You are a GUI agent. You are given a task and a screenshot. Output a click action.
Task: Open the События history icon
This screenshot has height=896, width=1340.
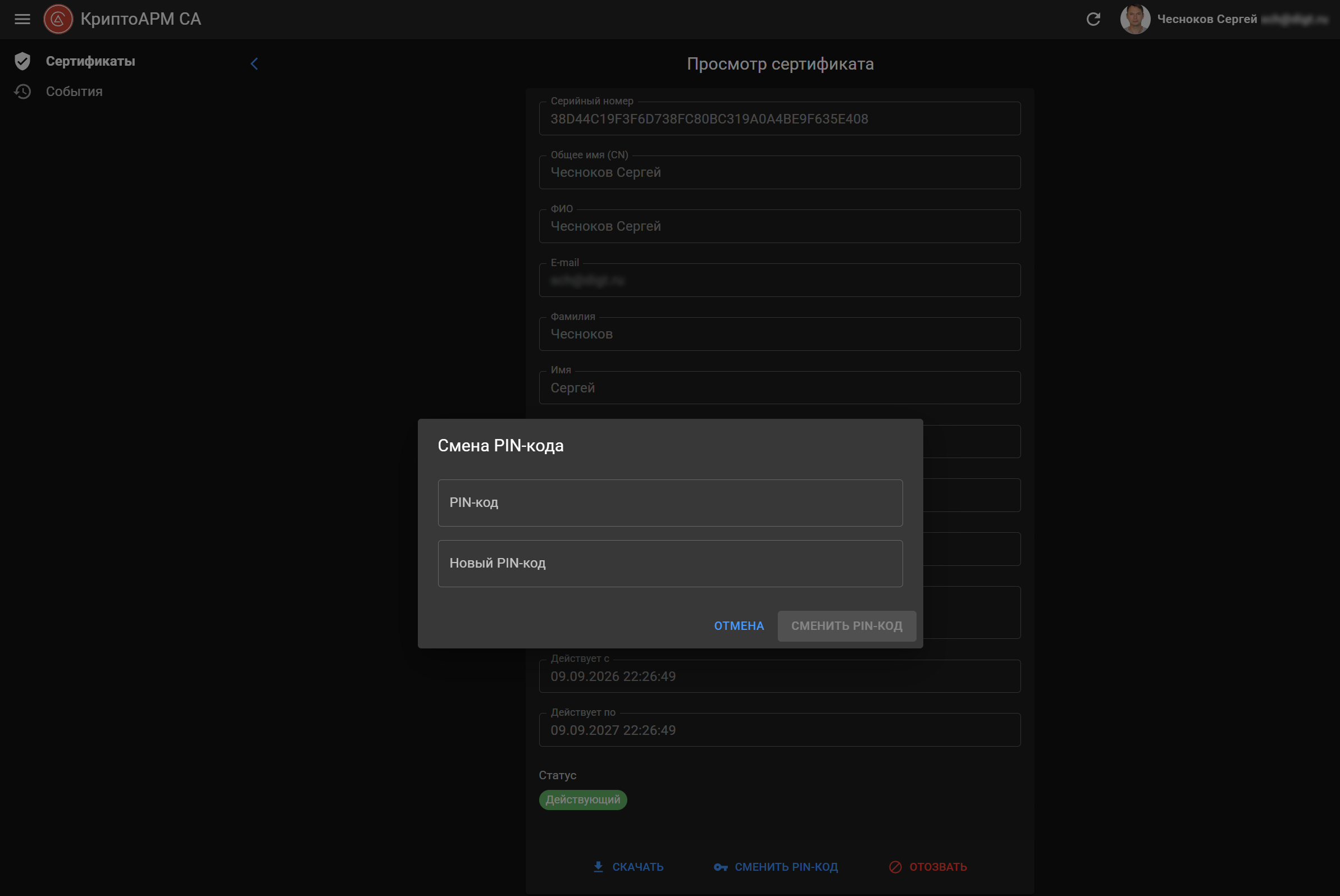pos(22,92)
